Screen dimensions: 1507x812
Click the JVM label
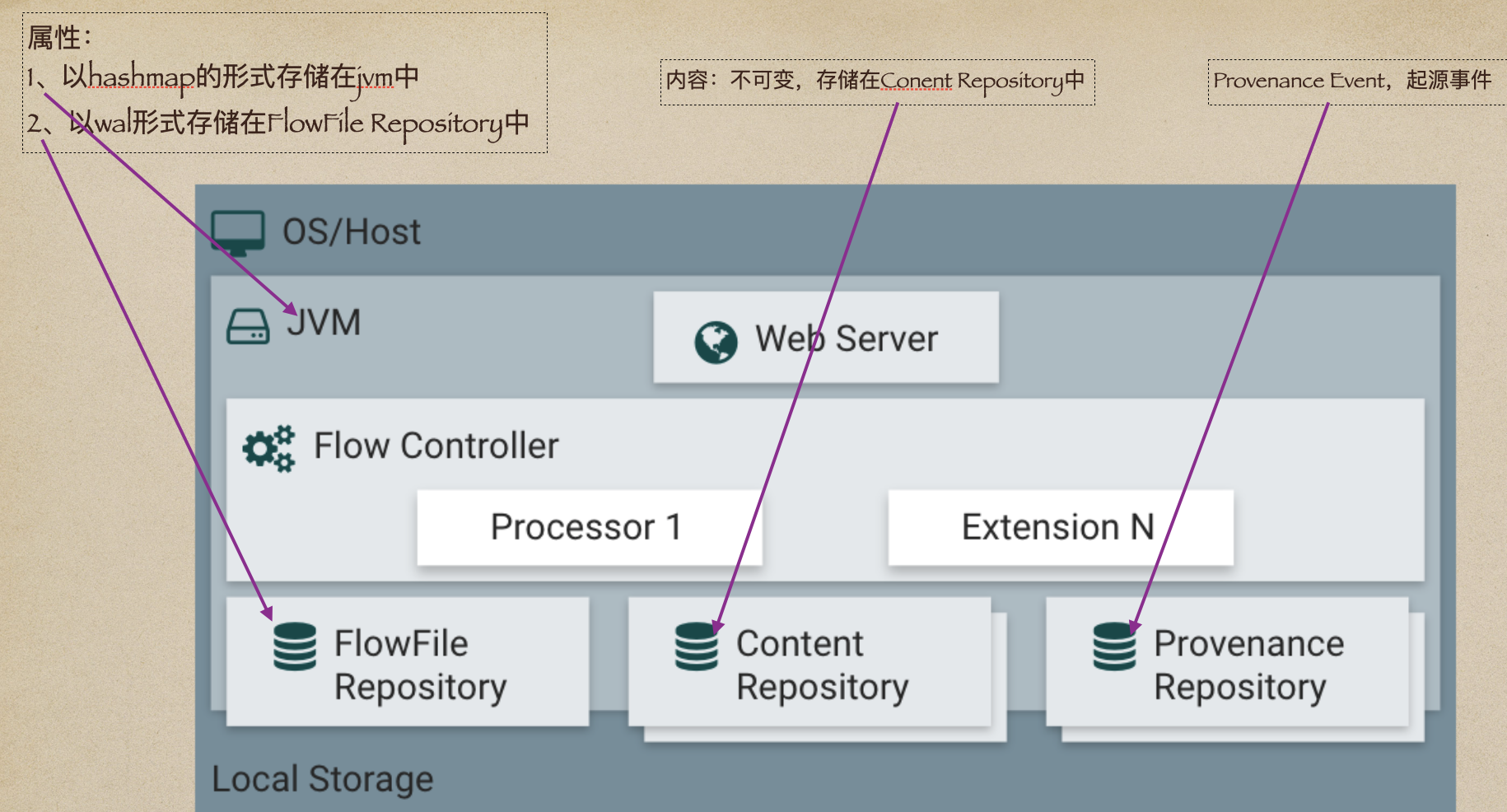tap(324, 322)
